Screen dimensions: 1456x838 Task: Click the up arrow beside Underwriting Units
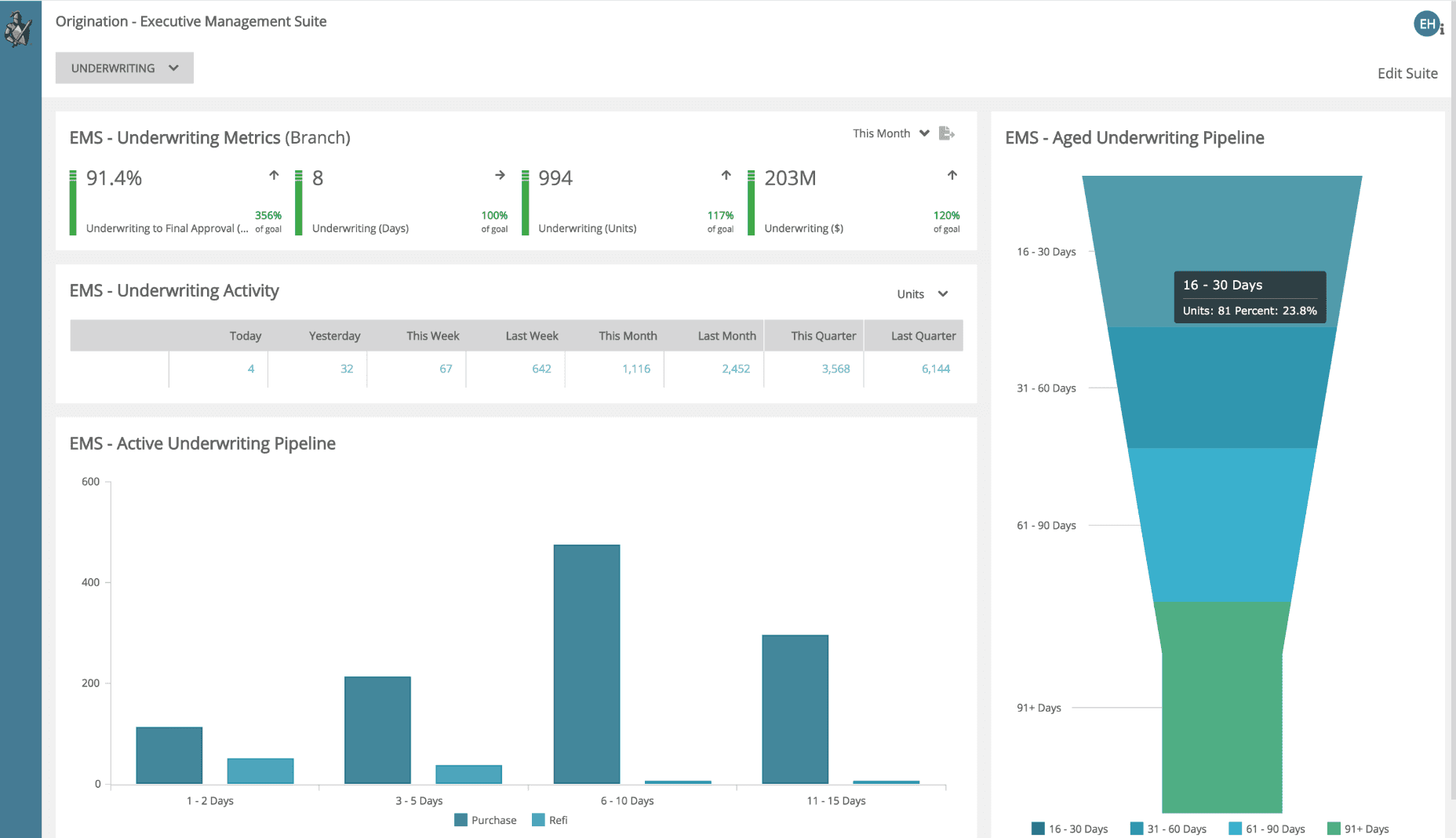[725, 175]
